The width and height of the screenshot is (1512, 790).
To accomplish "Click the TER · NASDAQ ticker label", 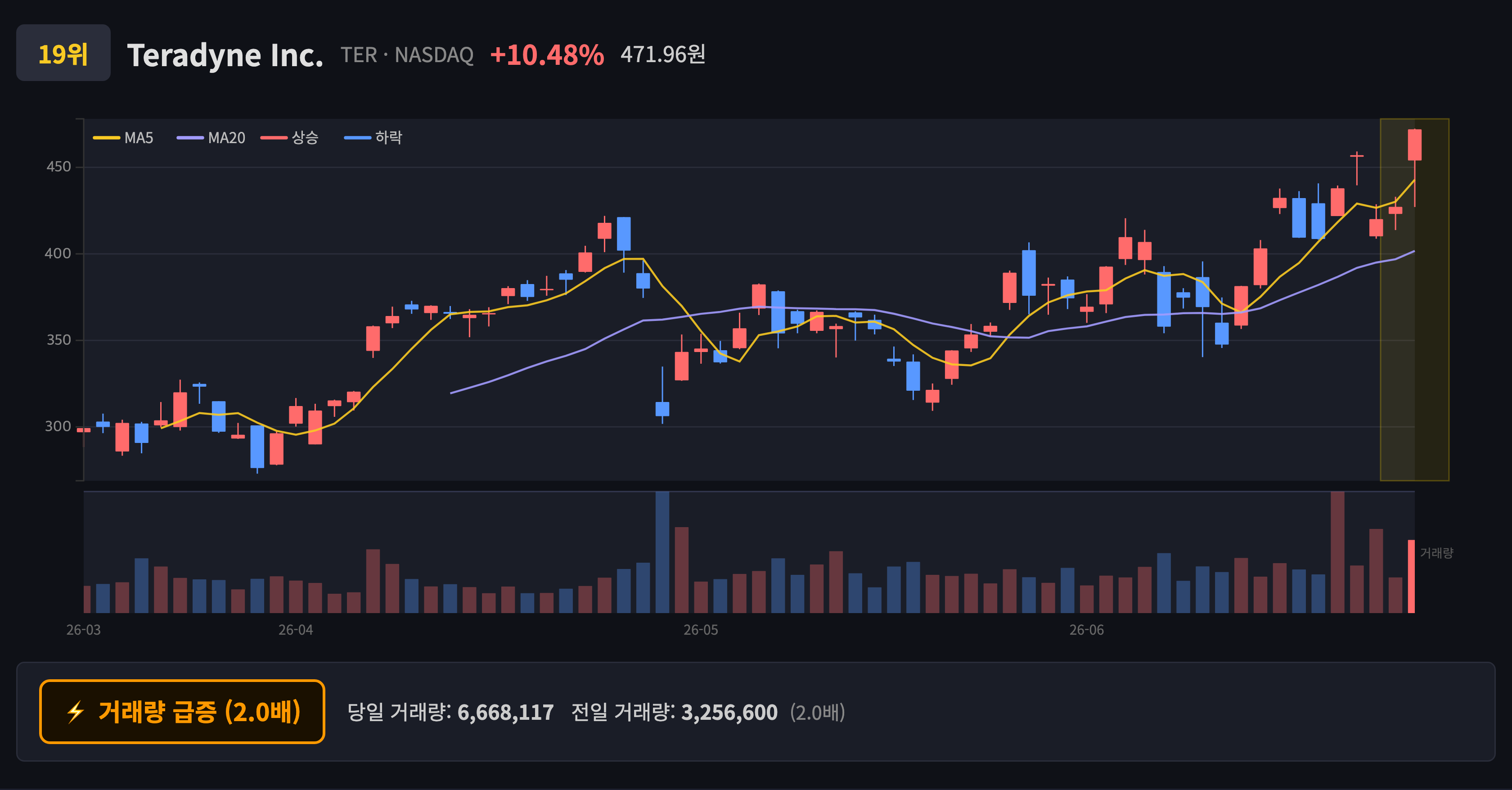I will (x=407, y=55).
